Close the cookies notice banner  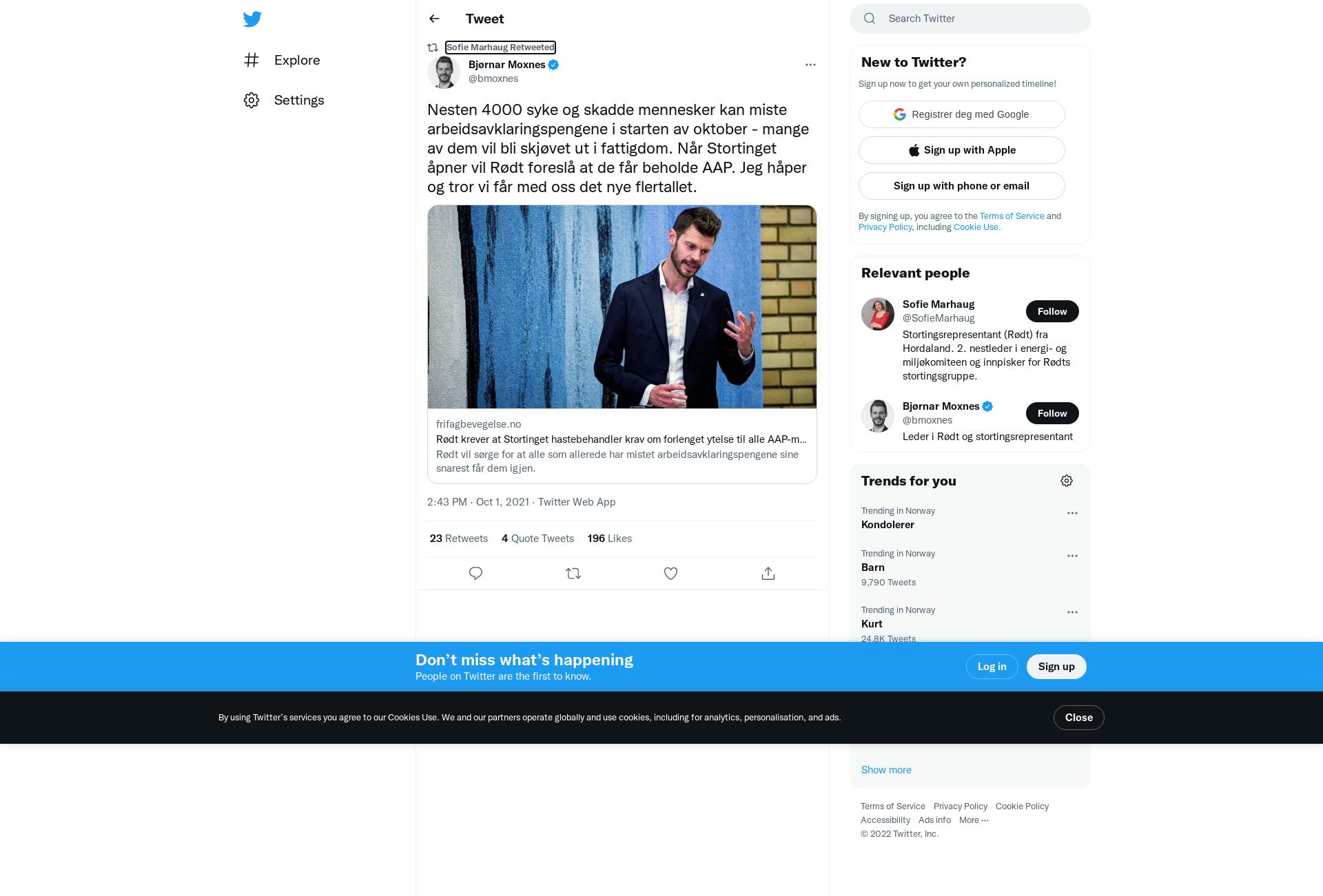[x=1079, y=718]
